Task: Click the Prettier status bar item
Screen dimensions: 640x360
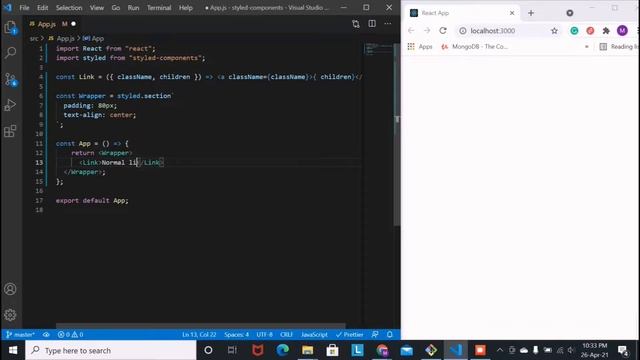Action: pos(349,335)
